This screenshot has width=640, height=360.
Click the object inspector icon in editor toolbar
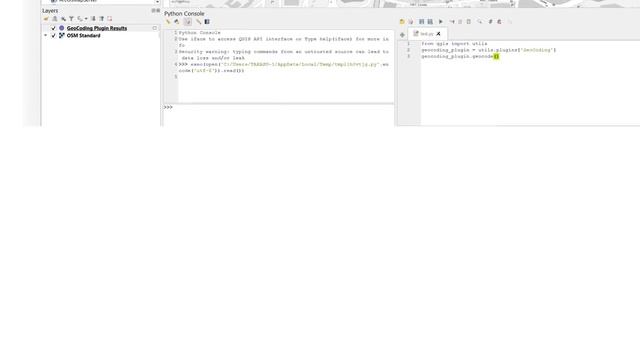[510, 22]
